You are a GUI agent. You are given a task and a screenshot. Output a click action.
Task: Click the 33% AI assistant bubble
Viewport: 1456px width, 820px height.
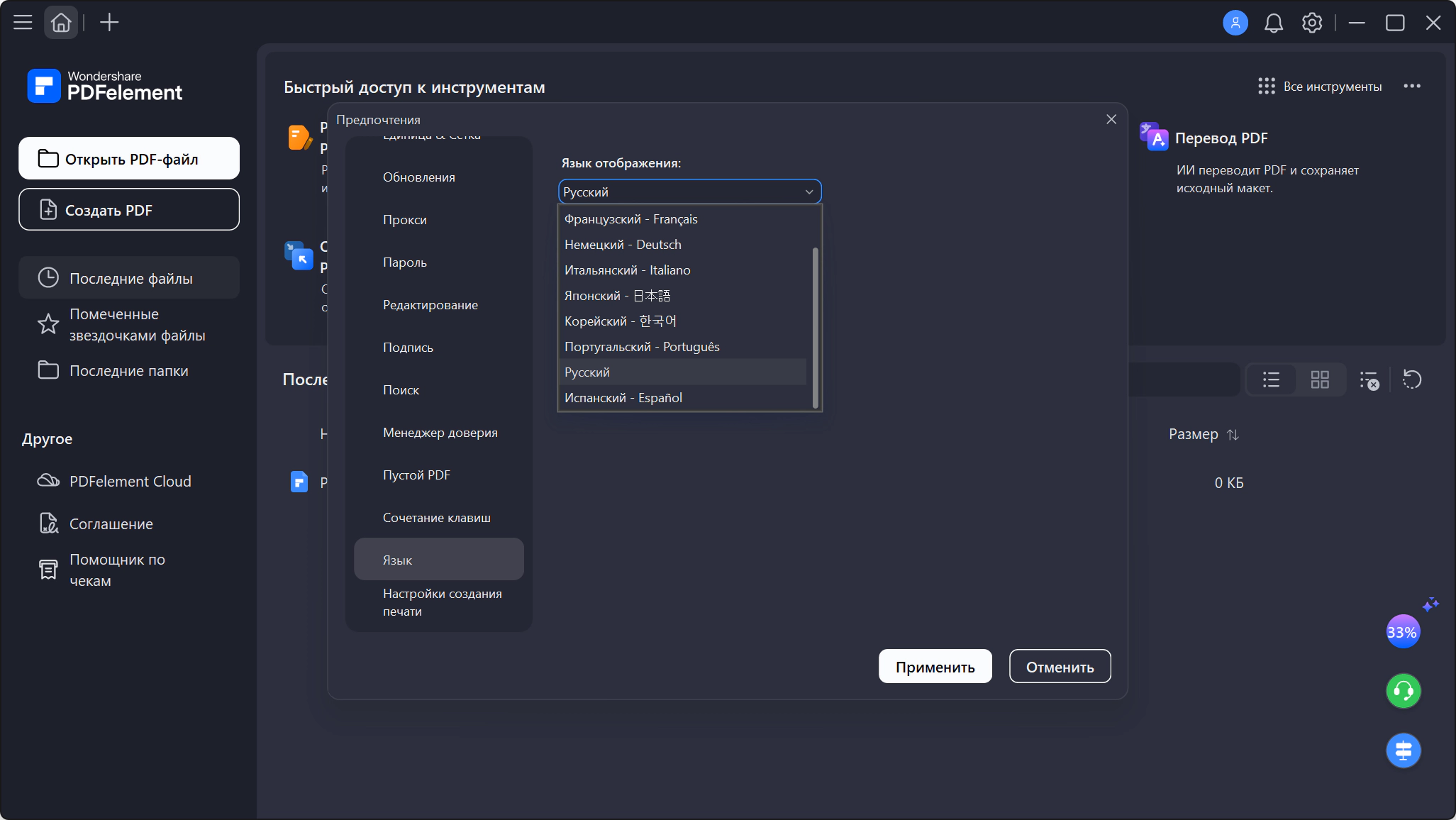[x=1403, y=631]
